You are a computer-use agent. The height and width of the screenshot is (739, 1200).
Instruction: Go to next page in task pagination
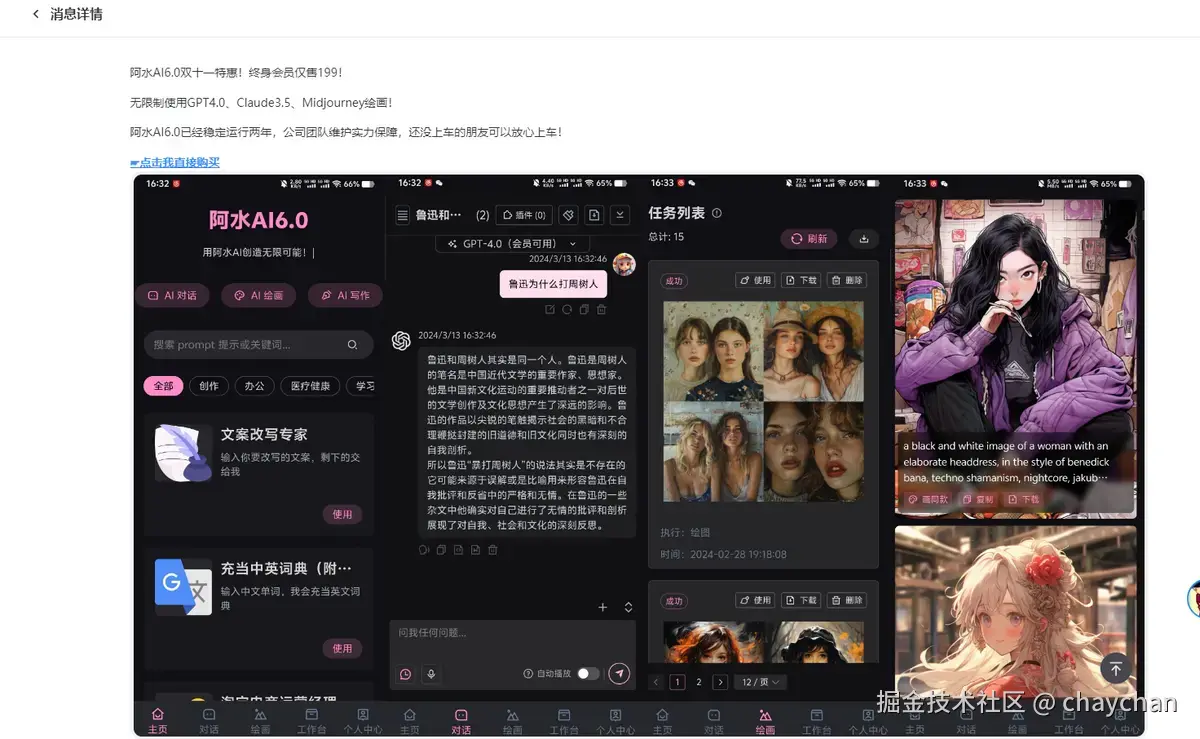tap(720, 682)
